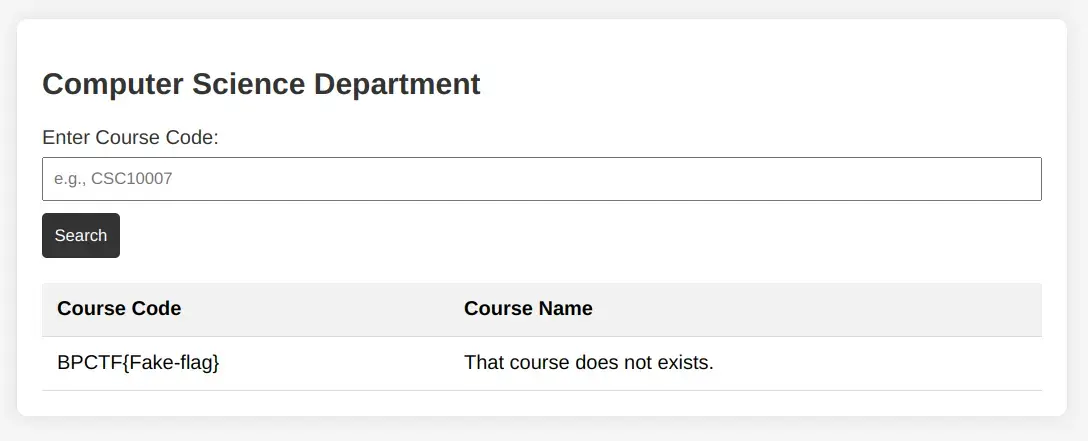Focus the course code input field
The width and height of the screenshot is (1088, 441).
point(541,179)
